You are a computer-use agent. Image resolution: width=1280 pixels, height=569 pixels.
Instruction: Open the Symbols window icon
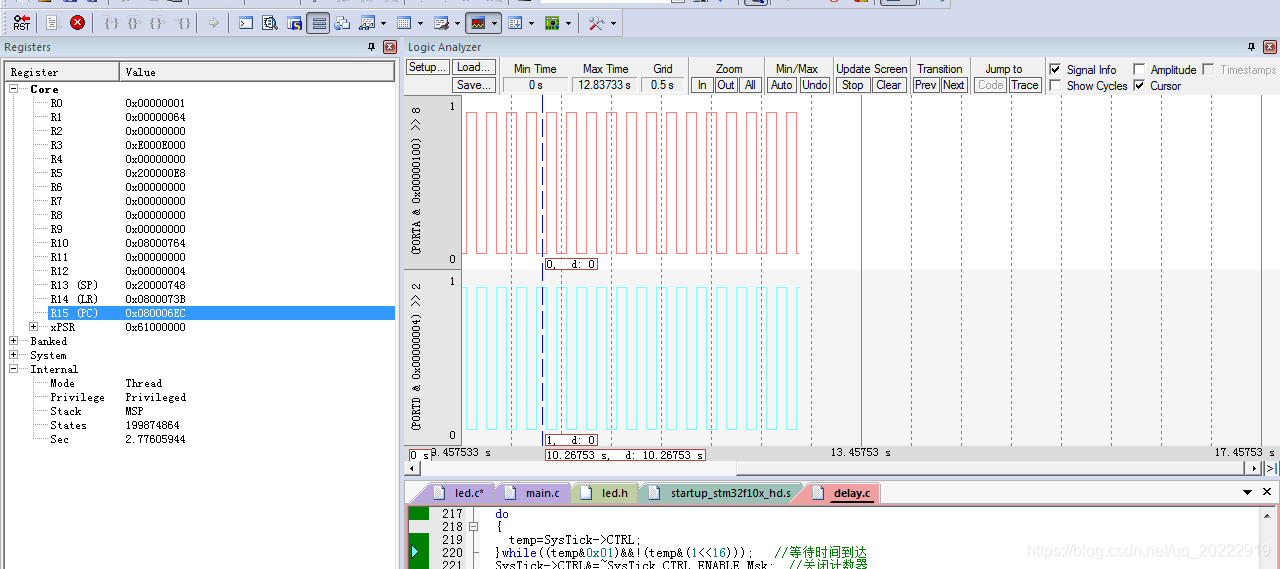click(294, 23)
